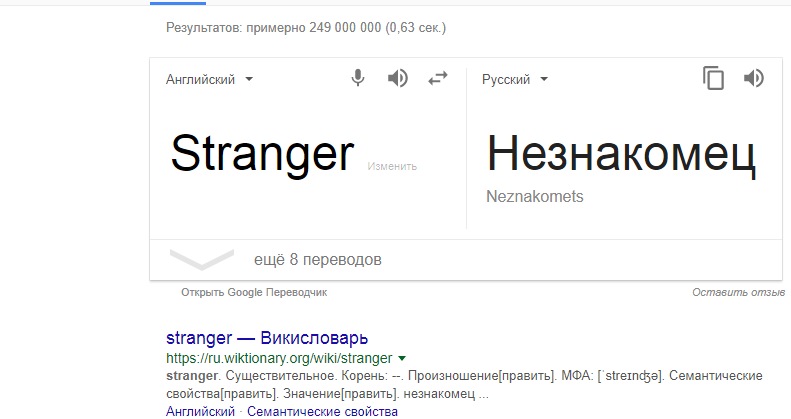Screen dimensions: 791x419
Task: Open the Русский target language dropdown
Action: pyautogui.click(x=515, y=79)
